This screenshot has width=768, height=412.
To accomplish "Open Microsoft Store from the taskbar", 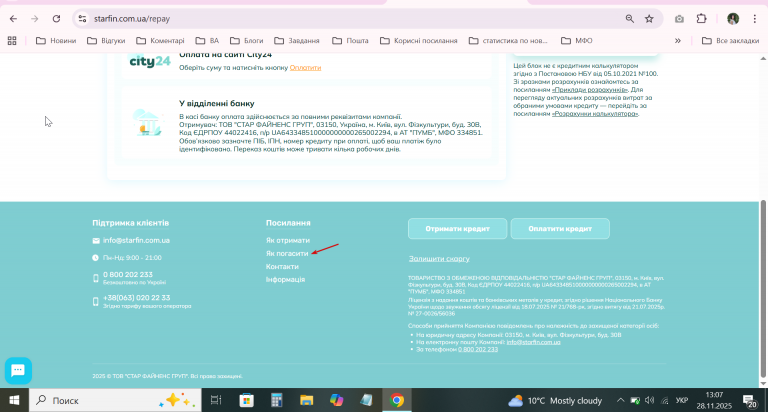I will tap(246, 400).
